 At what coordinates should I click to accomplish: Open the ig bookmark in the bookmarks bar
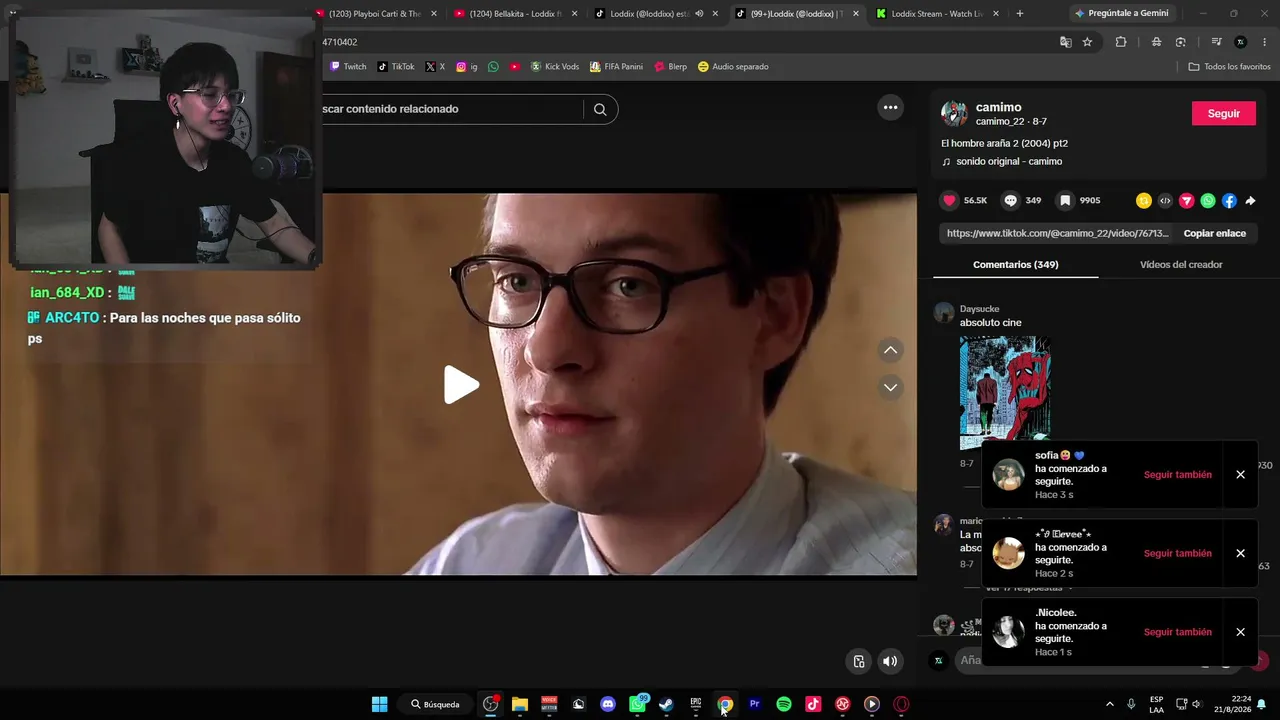467,67
